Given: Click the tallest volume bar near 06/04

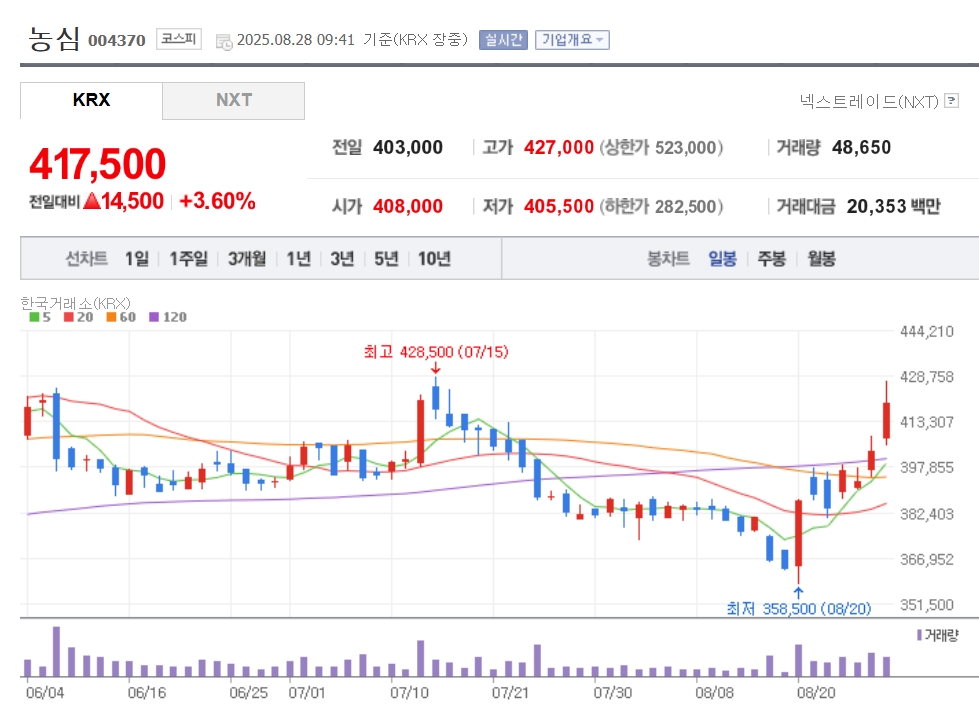Looking at the screenshot, I should click(x=56, y=651).
